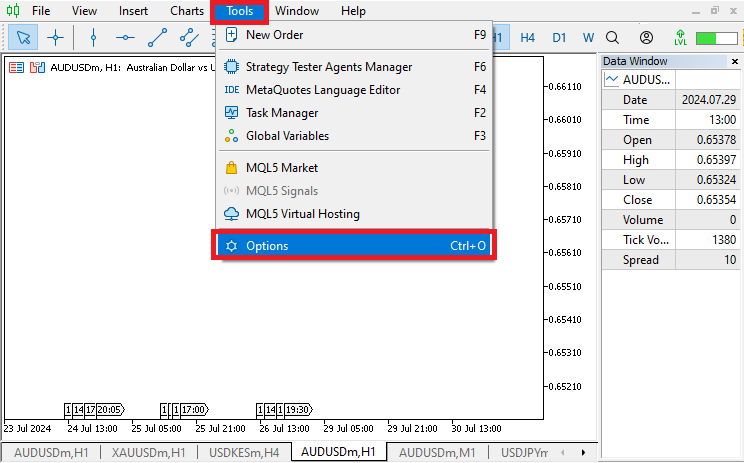
Task: Close the Data Window panel
Action: tap(735, 61)
